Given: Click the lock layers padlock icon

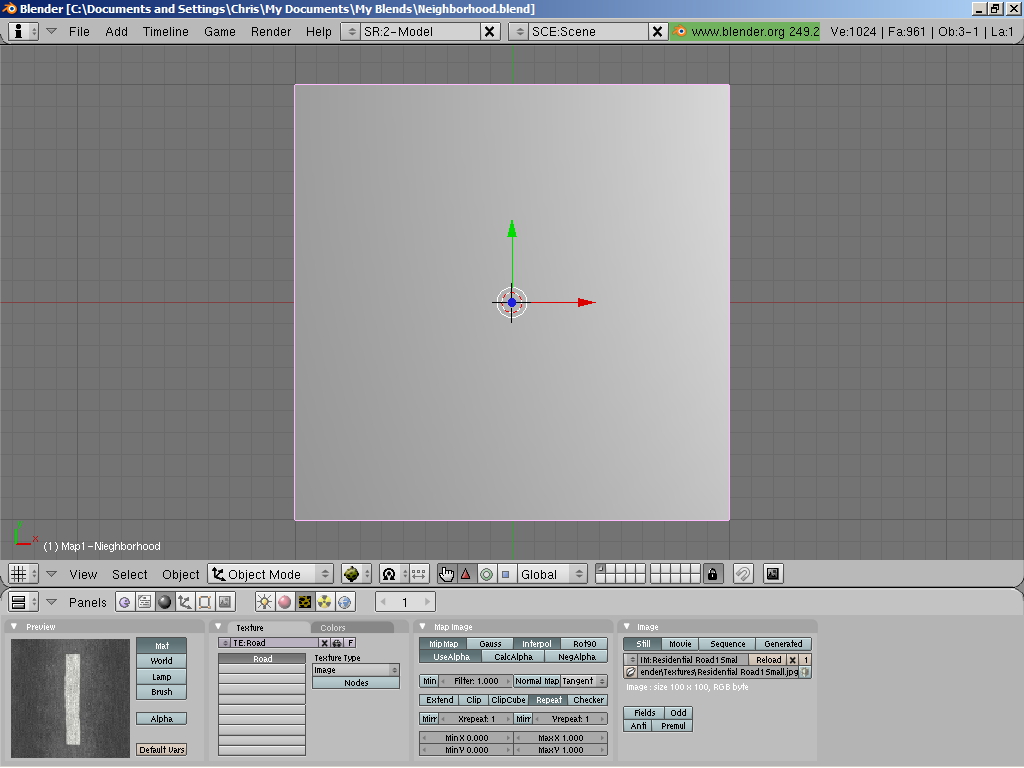Looking at the screenshot, I should pyautogui.click(x=712, y=574).
